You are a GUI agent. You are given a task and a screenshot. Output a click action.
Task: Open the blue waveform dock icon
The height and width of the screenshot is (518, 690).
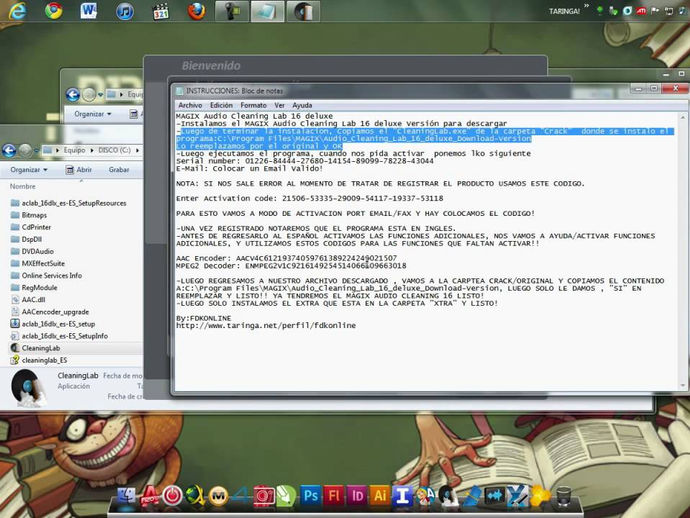point(495,496)
